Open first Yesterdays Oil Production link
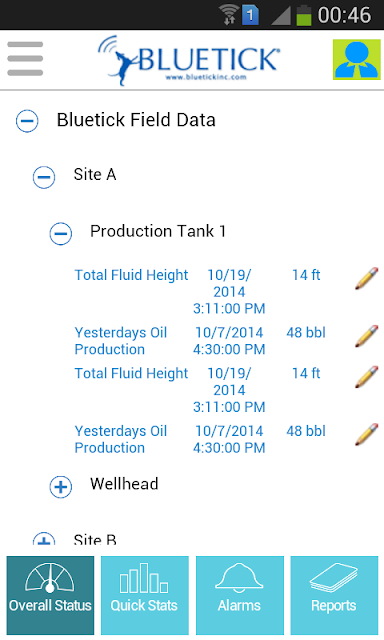The width and height of the screenshot is (384, 640). [121, 341]
